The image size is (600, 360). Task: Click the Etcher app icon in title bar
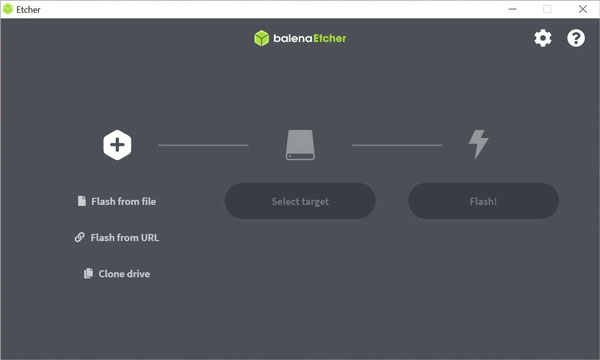pyautogui.click(x=8, y=9)
